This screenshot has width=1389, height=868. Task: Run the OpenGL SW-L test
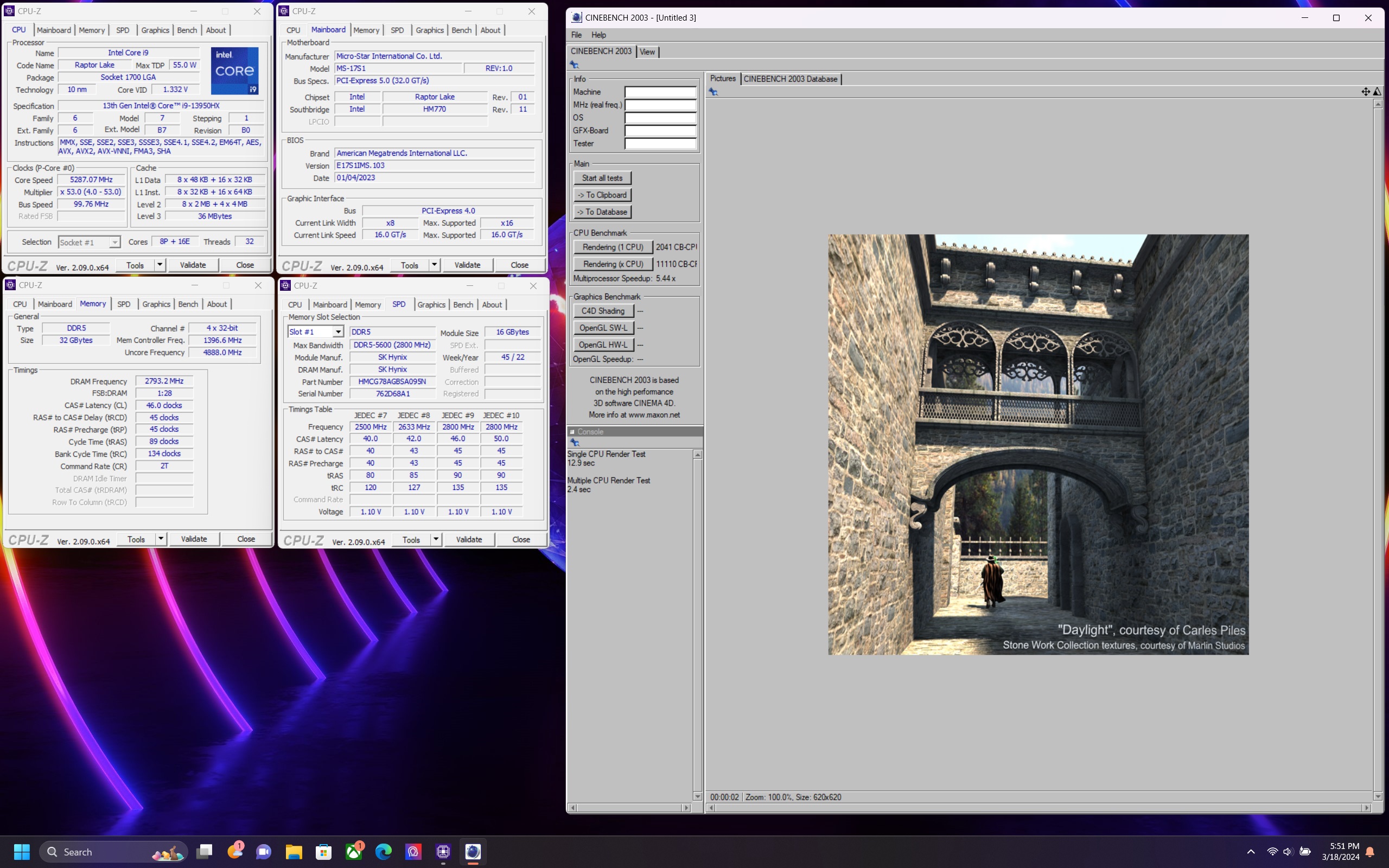603,328
